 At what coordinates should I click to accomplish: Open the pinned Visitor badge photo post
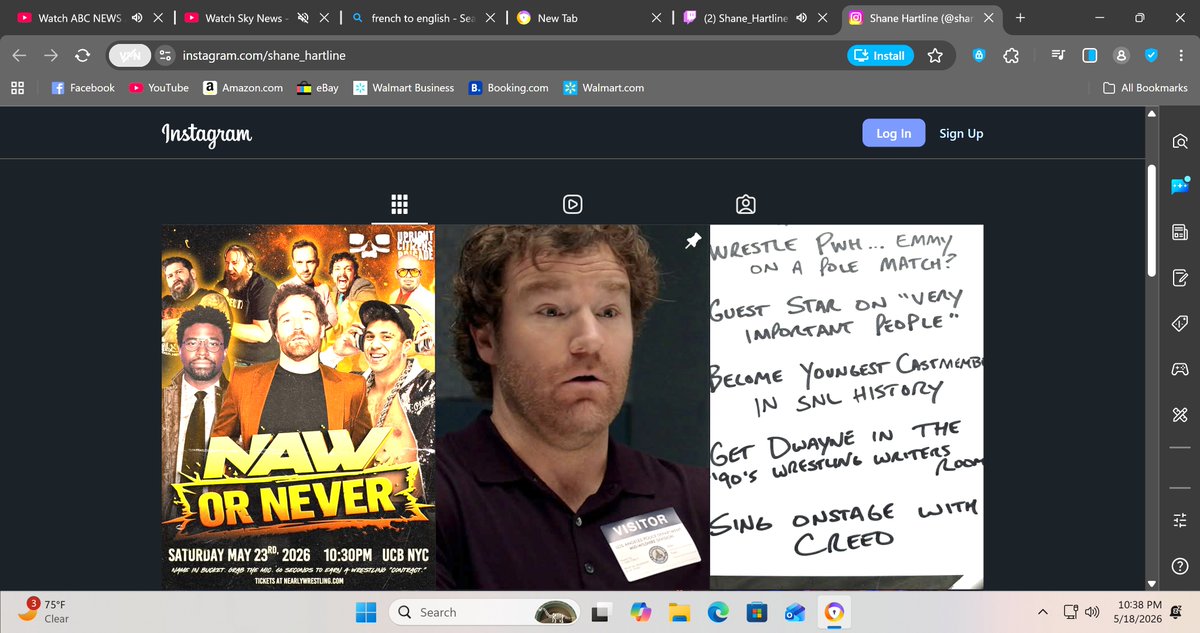(572, 407)
